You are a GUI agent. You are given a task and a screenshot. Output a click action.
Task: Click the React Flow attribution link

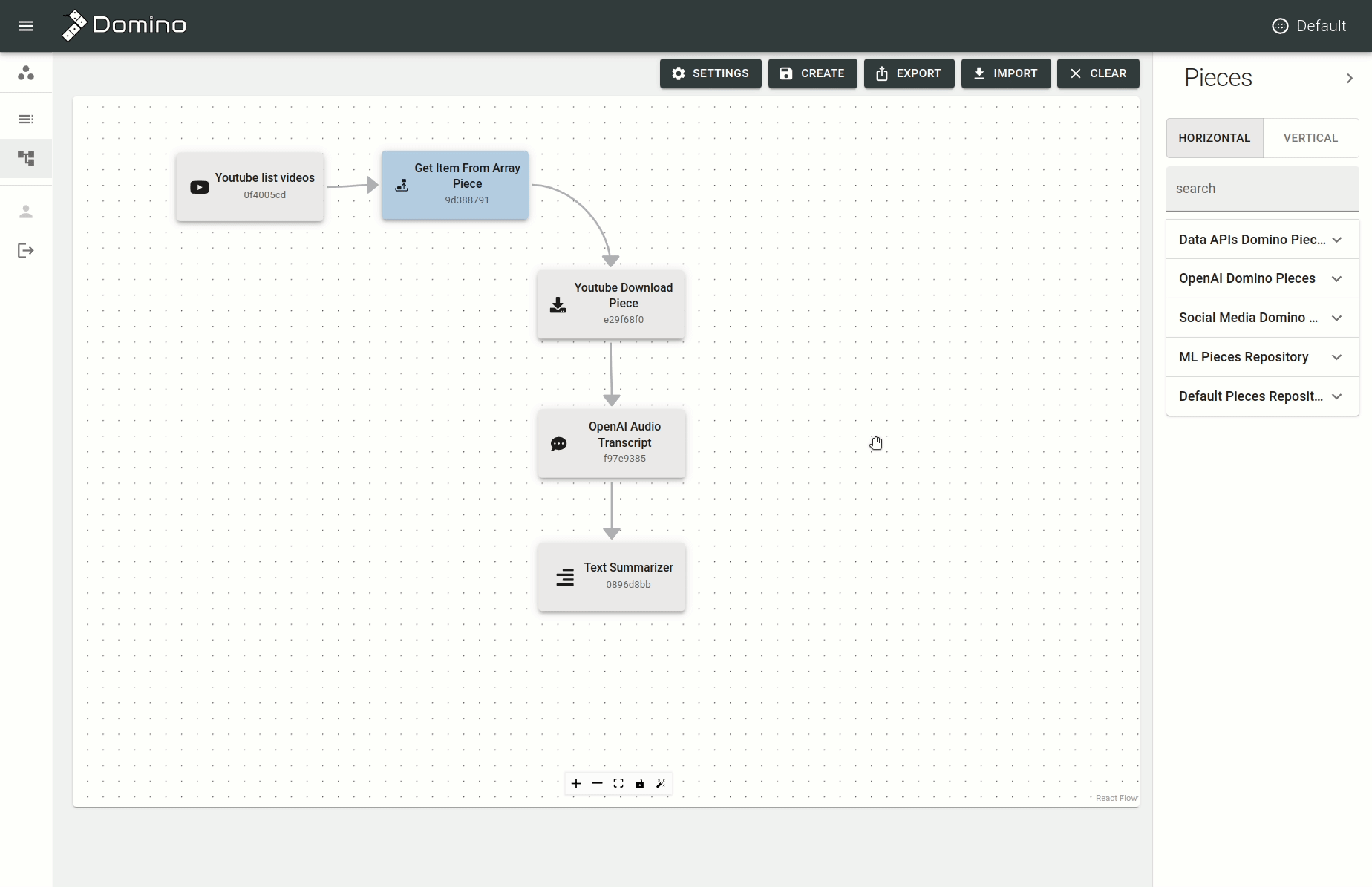[x=1116, y=798]
